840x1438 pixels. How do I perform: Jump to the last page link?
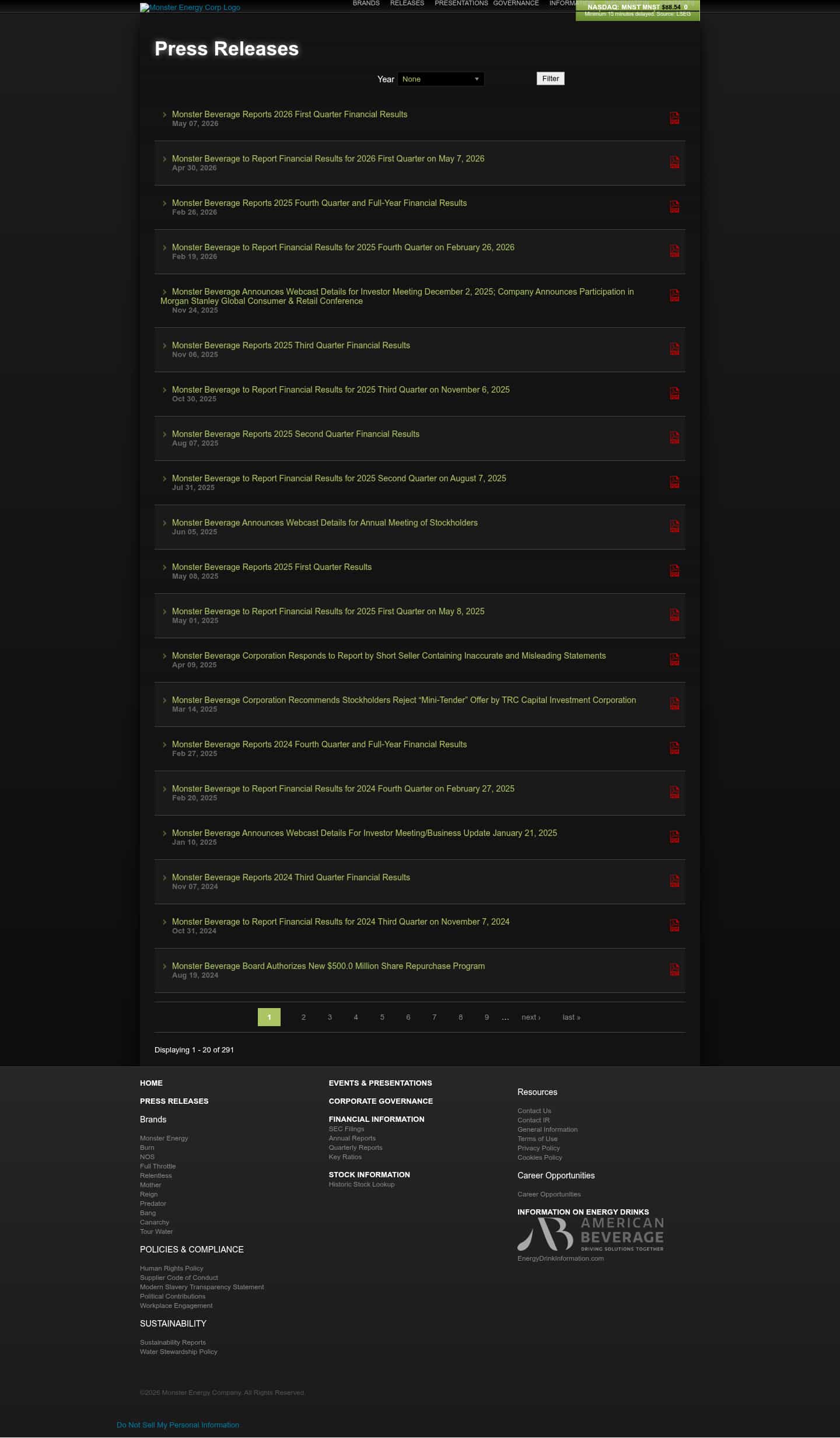point(571,1017)
